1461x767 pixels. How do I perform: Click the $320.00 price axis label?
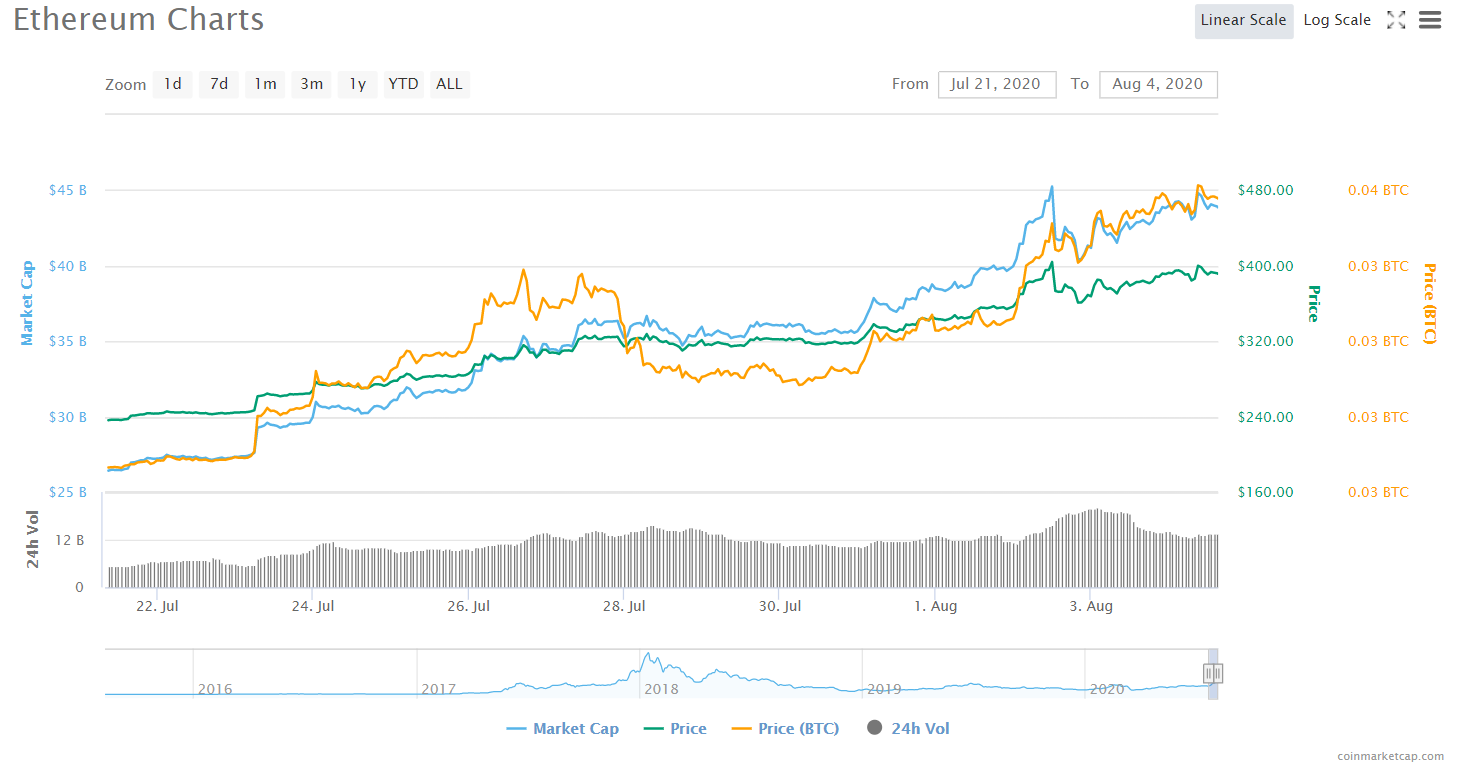click(x=1266, y=341)
